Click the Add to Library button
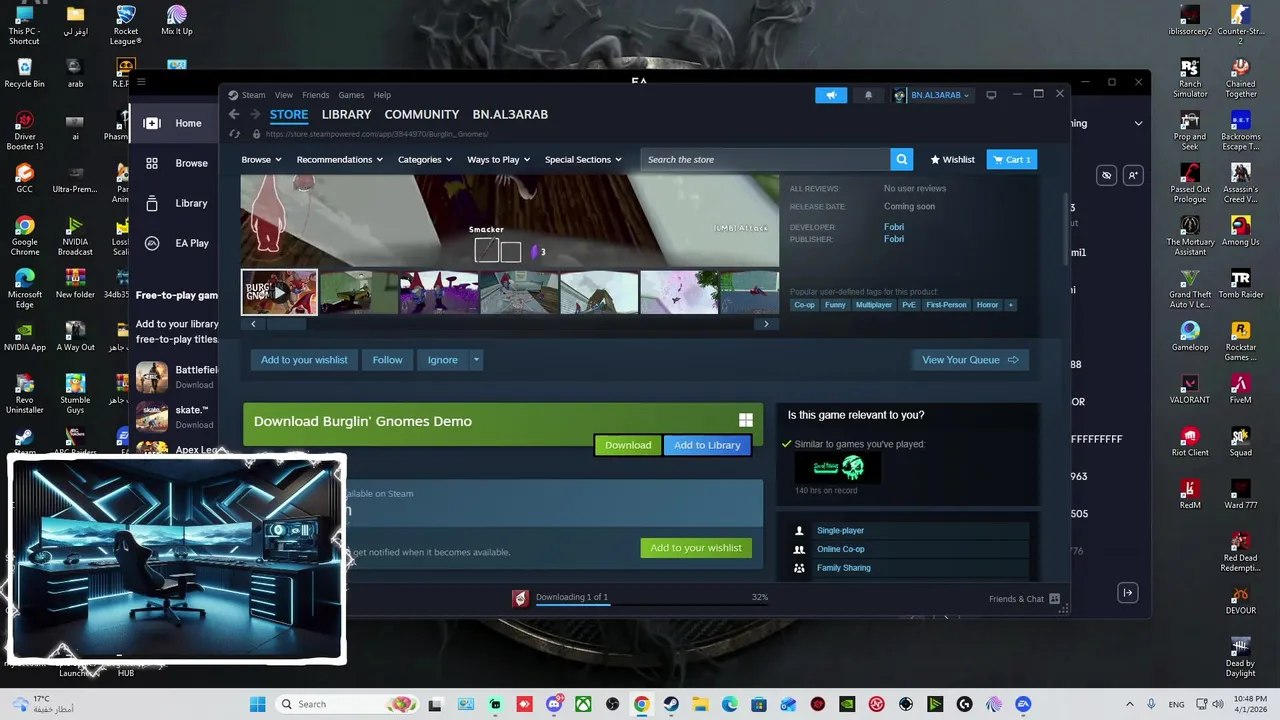The height and width of the screenshot is (720, 1280). 707,445
